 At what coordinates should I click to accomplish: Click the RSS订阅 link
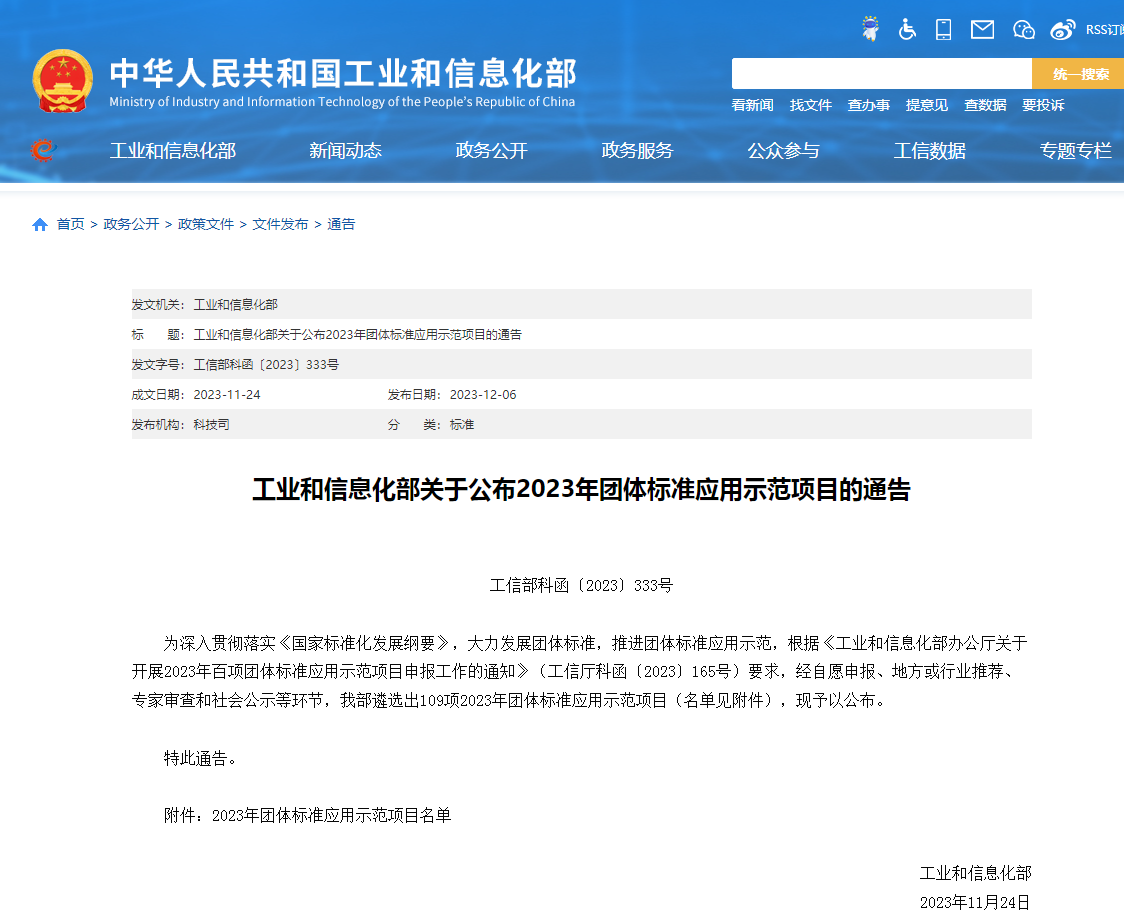tap(1105, 29)
